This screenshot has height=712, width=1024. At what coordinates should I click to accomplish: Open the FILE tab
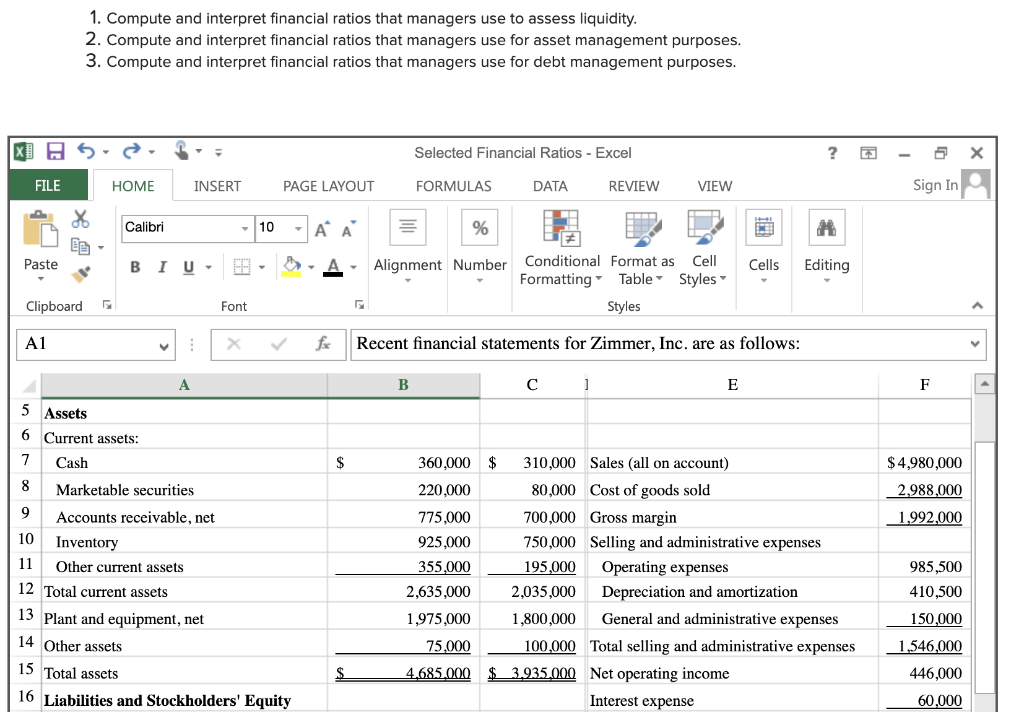pyautogui.click(x=48, y=186)
